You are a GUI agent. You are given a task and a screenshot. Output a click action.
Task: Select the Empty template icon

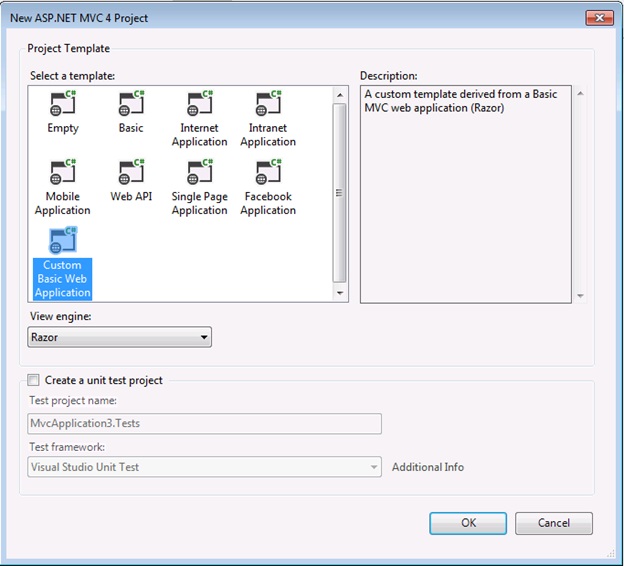(x=63, y=103)
